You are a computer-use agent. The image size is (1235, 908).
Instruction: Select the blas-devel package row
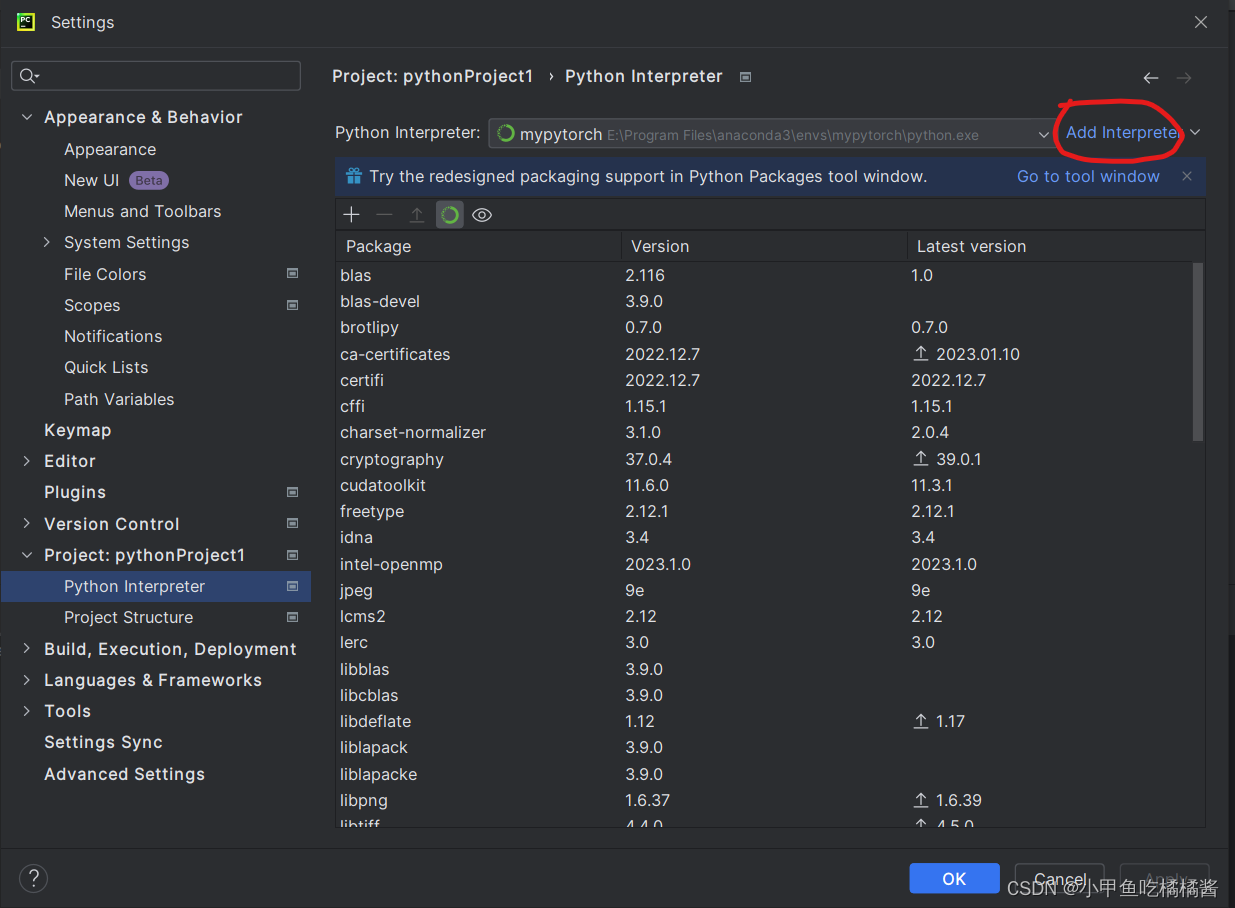pos(764,301)
